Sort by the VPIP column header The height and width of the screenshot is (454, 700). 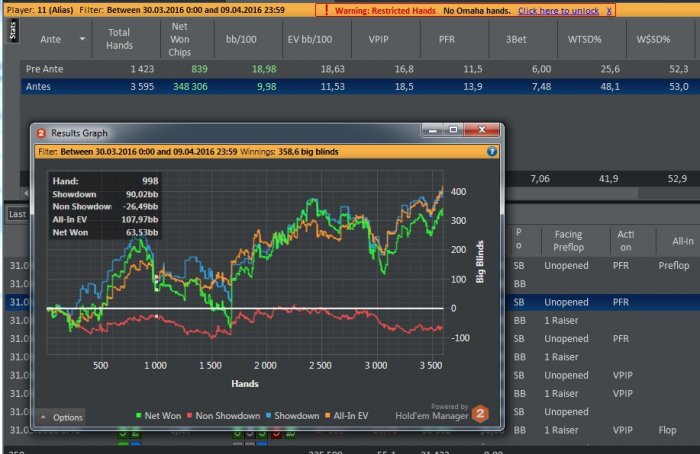pyautogui.click(x=378, y=39)
